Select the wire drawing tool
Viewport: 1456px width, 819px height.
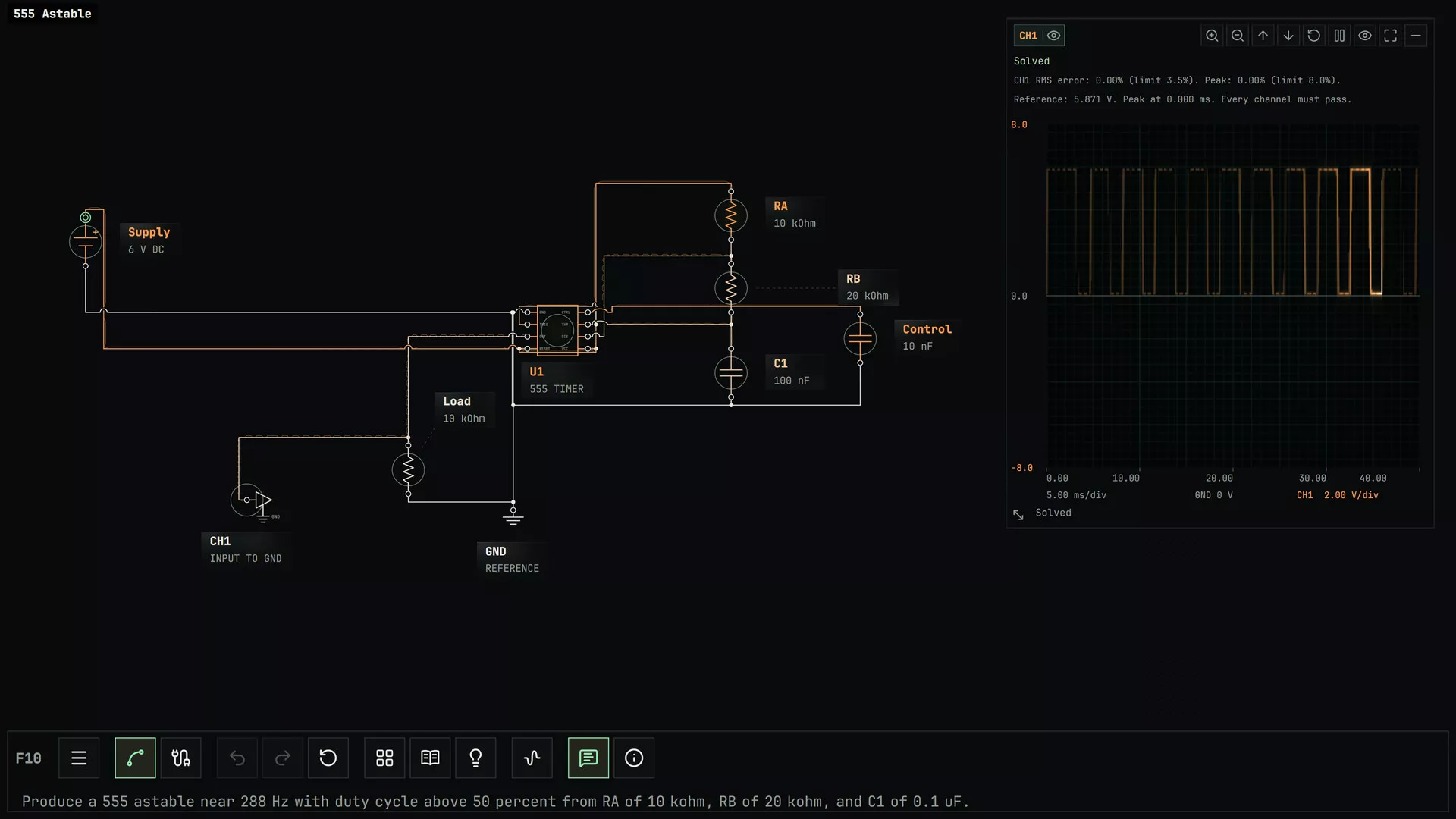click(135, 758)
